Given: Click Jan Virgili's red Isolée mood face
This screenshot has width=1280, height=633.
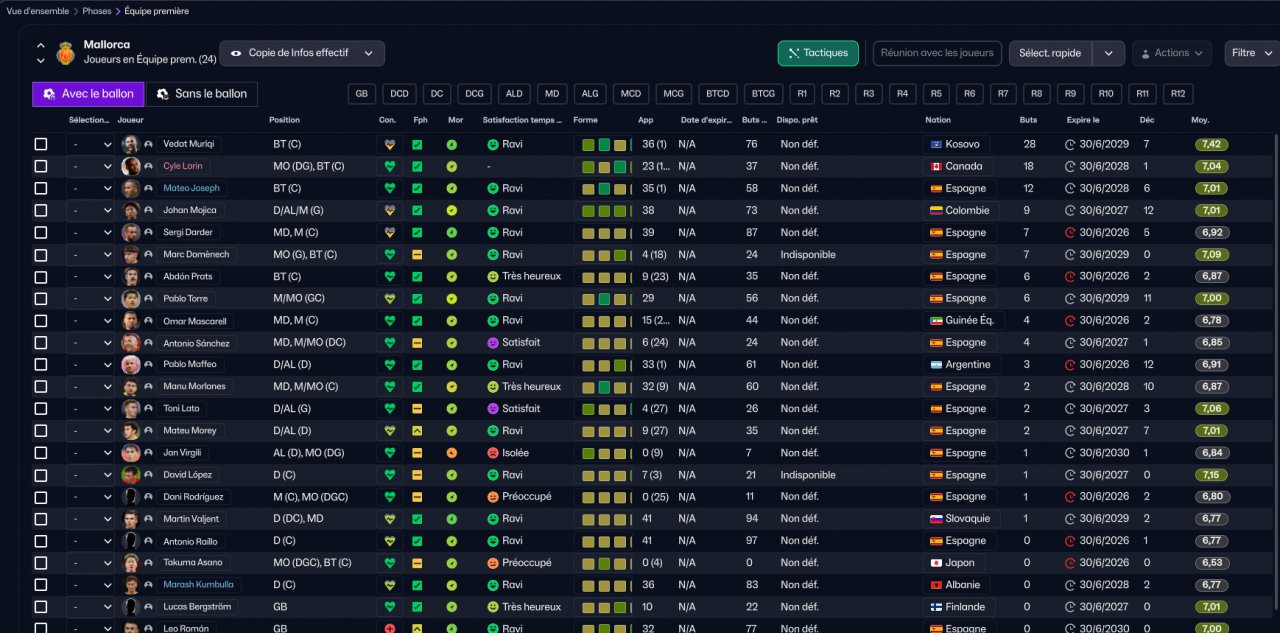Looking at the screenshot, I should (493, 453).
